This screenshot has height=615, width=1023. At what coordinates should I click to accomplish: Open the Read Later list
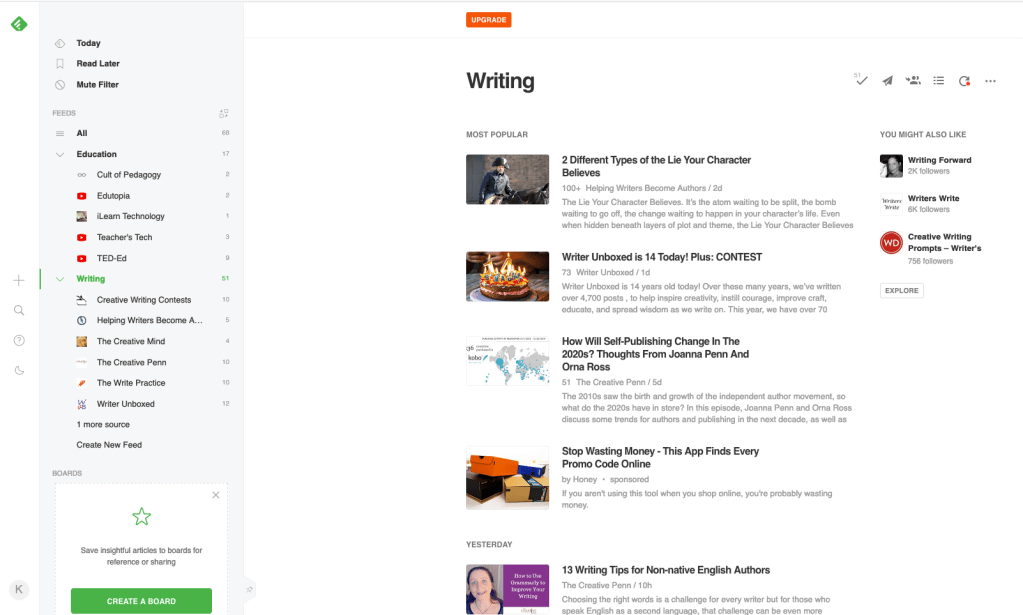click(97, 64)
